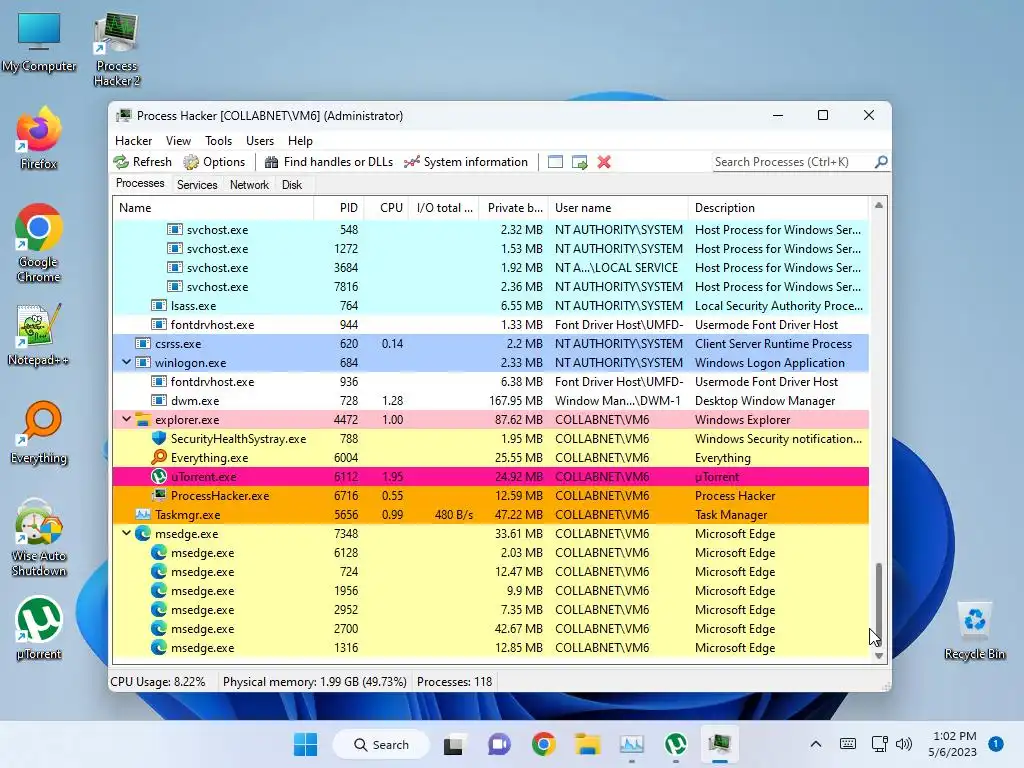Open Google Chrome desktop shortcut

[39, 243]
